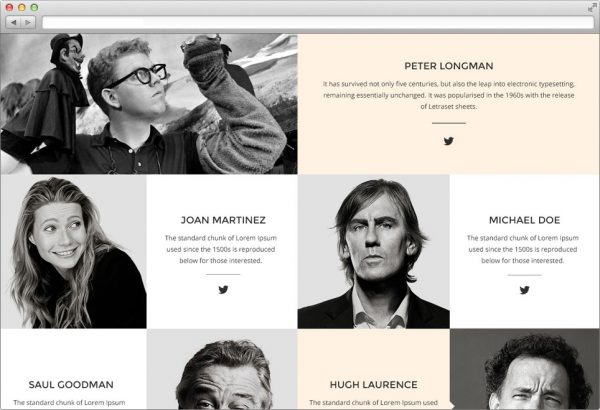Open Joan Martinez's Twitter icon
600x410 pixels.
(223, 290)
